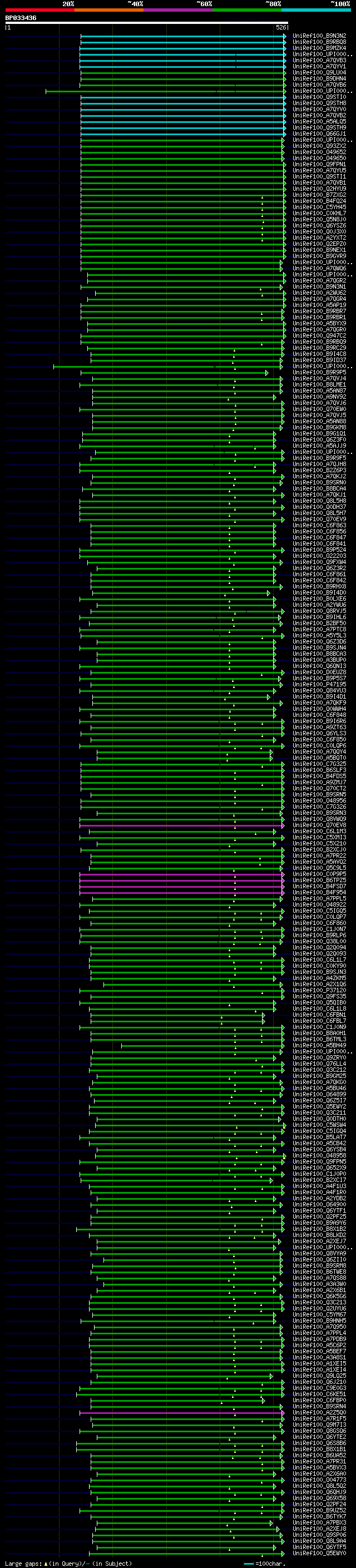Open hit UniRef100_Q9LU04

[x=319, y=72]
